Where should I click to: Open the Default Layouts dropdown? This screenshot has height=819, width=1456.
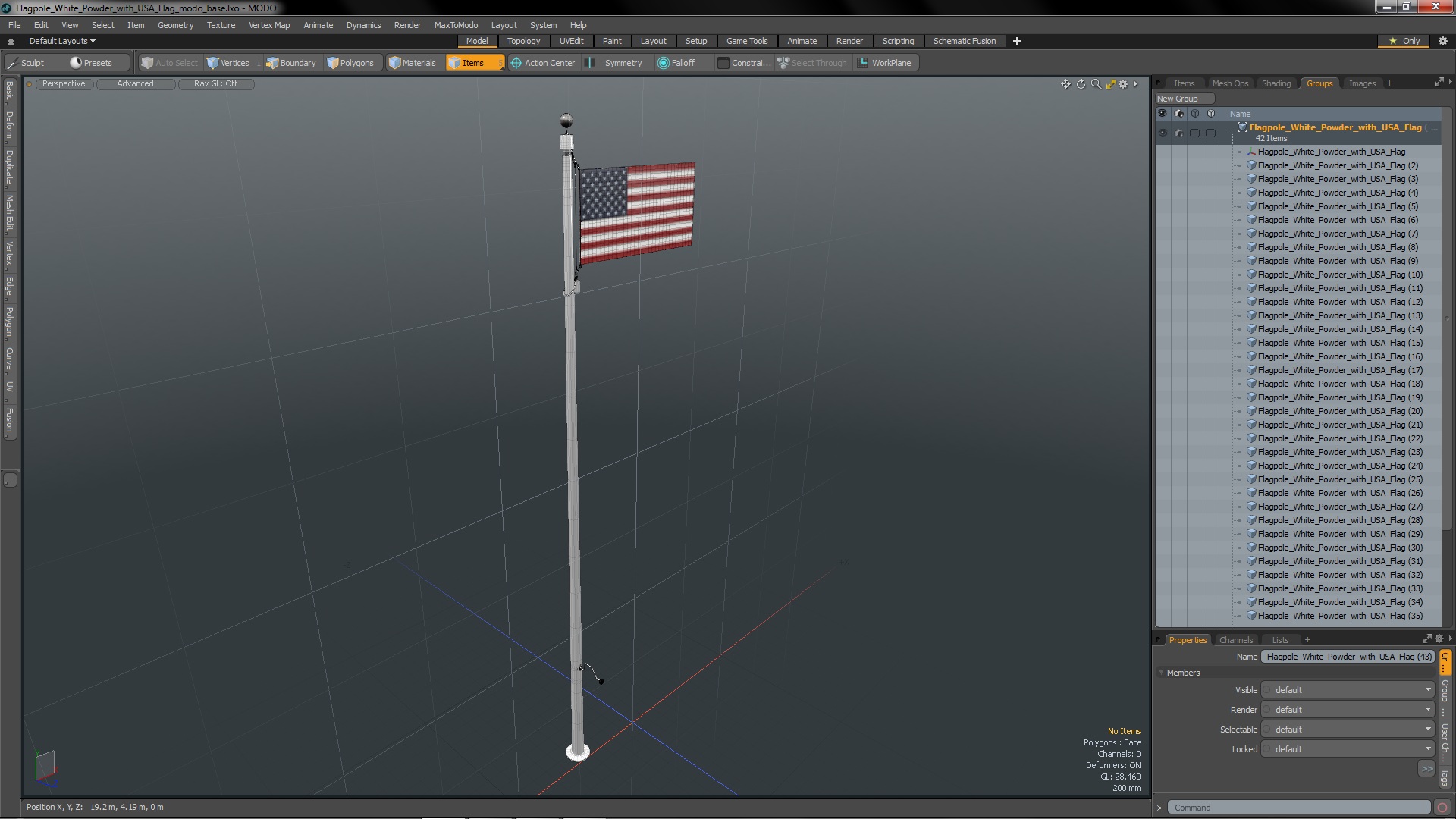62,41
